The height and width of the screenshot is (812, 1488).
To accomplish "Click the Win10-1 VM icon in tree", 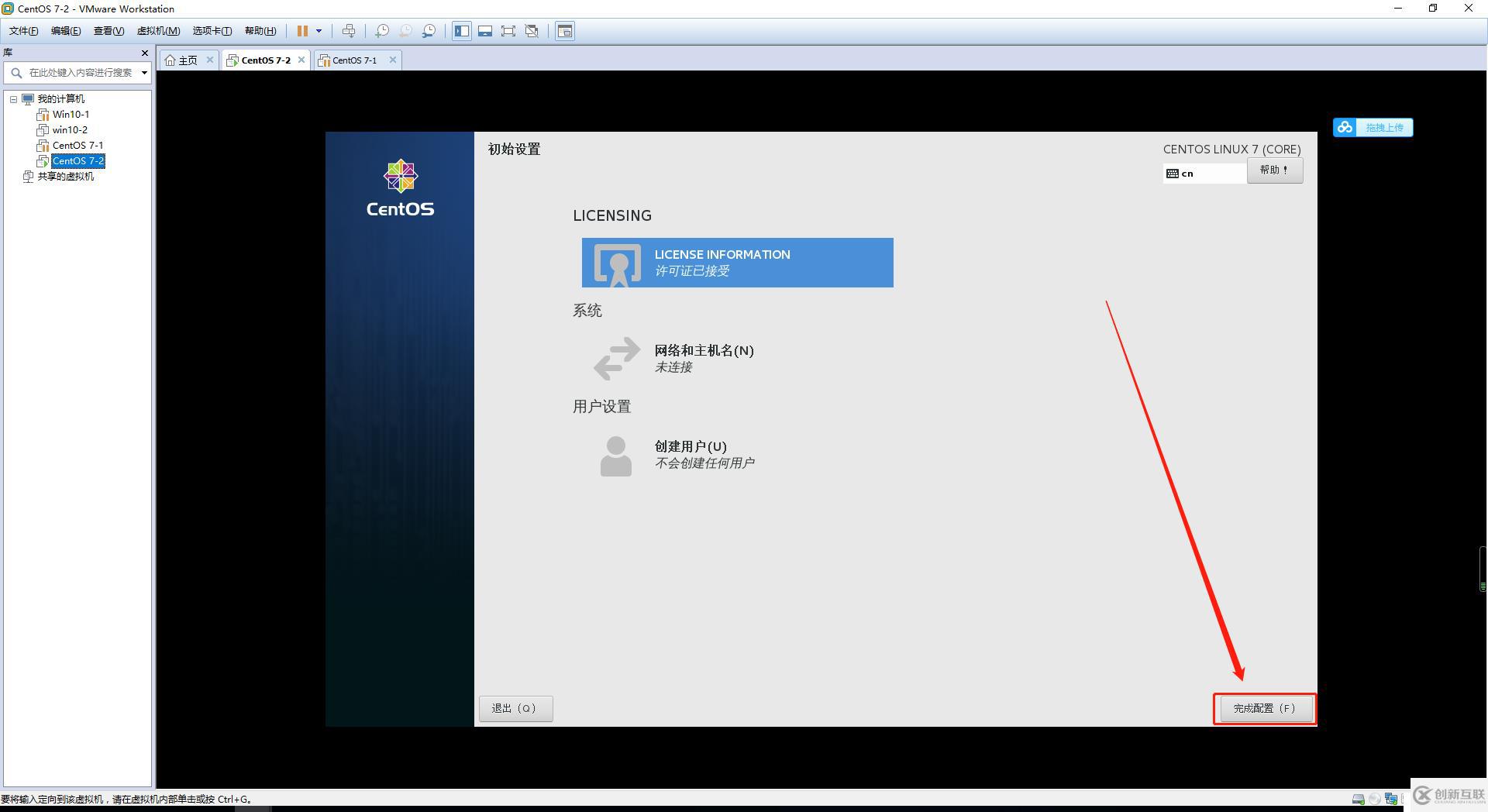I will point(43,115).
